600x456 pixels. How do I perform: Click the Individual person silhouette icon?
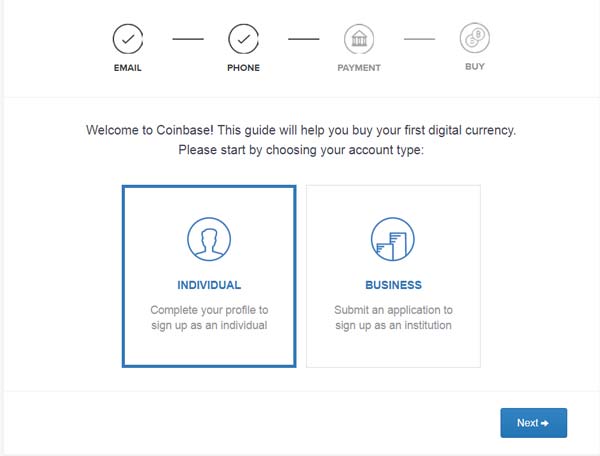209,240
